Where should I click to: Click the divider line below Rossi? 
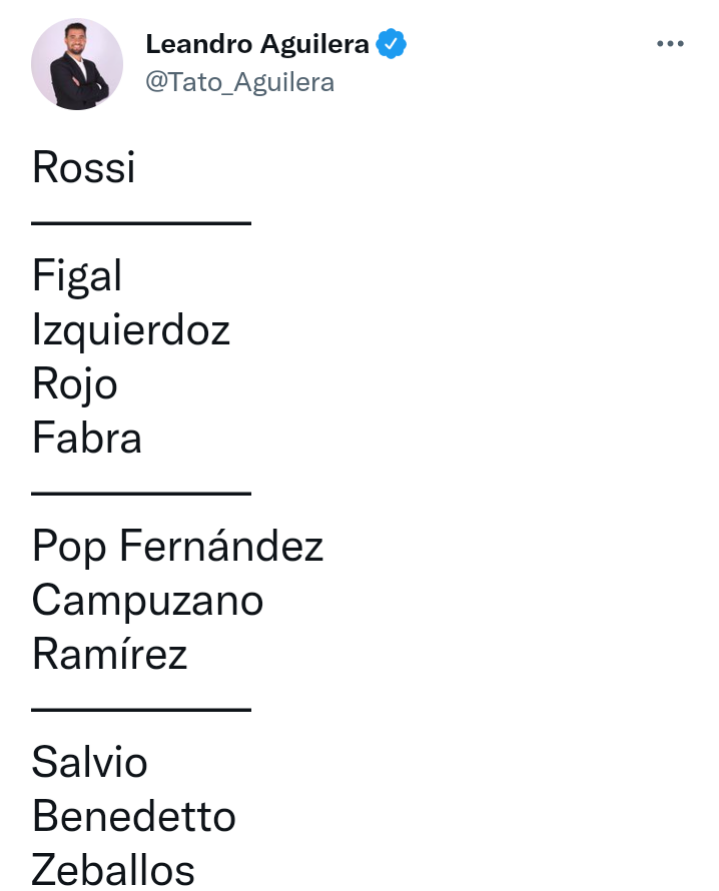[x=141, y=223]
